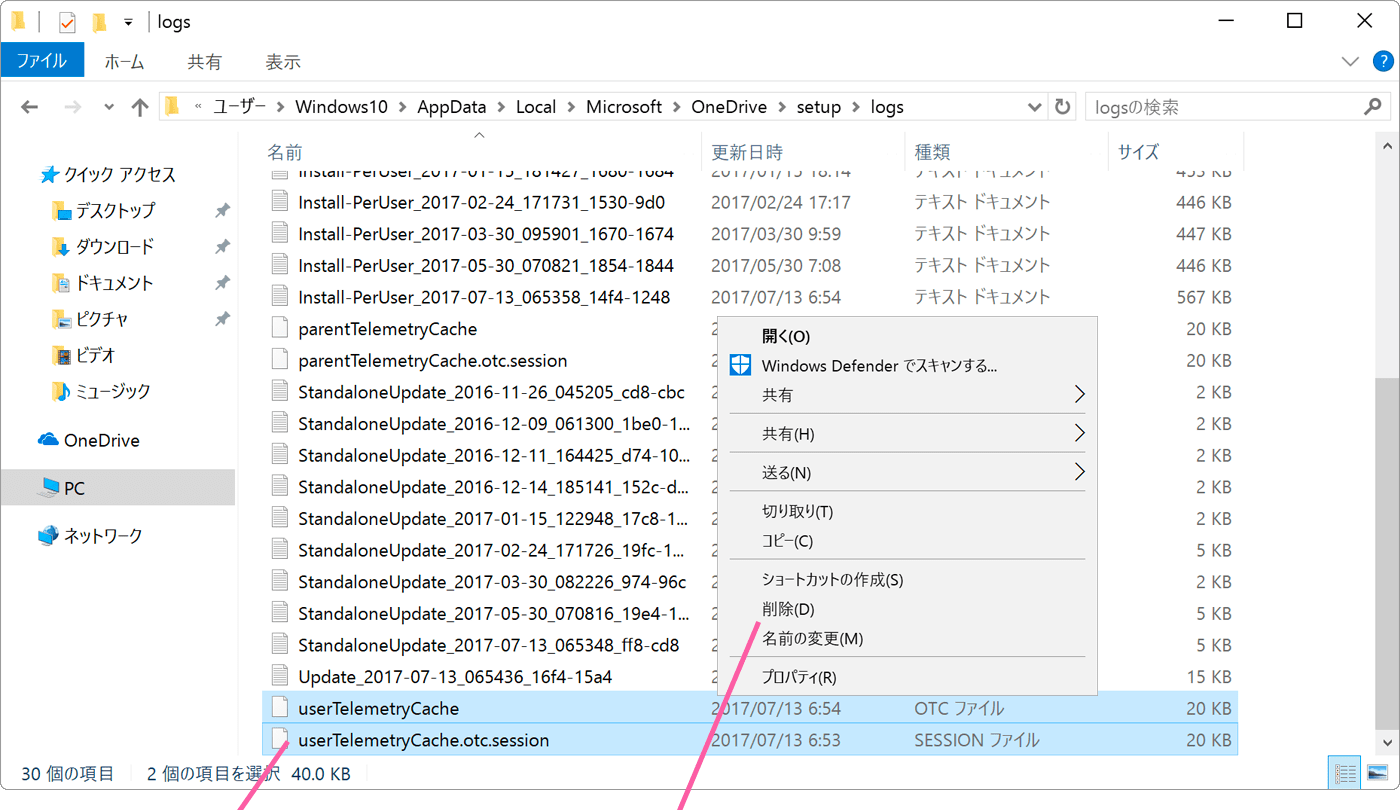This screenshot has width=1400, height=810.
Task: Click the StandaloneUpdate_2017-07-13_065348_ff8-cd8 file icon
Action: coord(280,645)
